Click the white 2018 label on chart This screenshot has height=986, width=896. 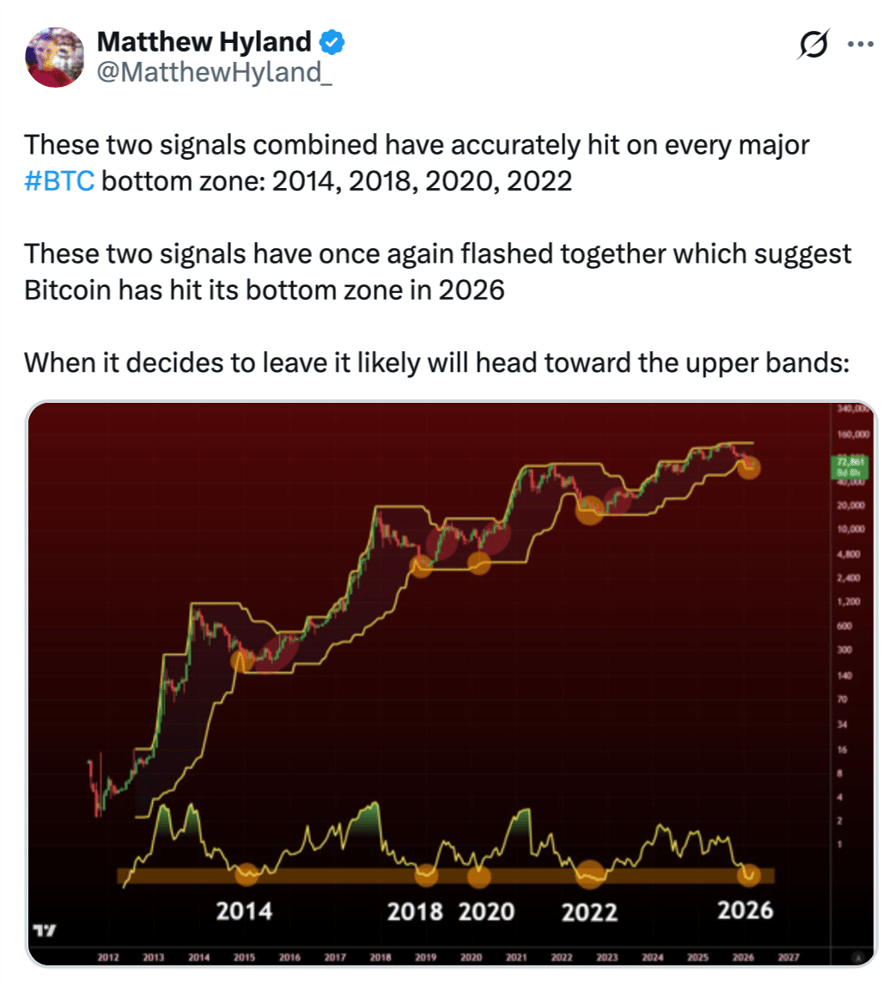pos(415,912)
